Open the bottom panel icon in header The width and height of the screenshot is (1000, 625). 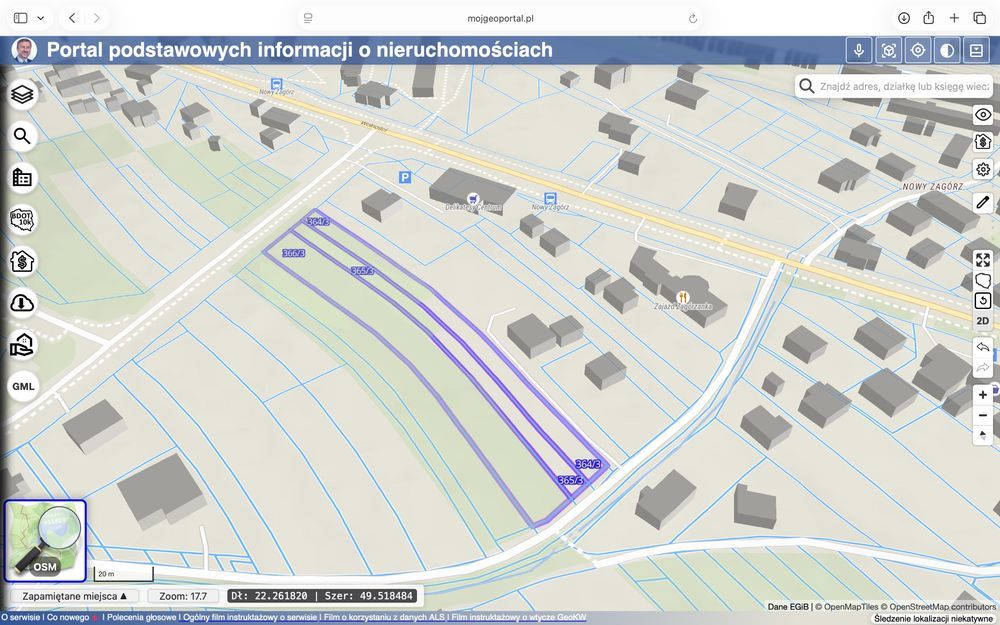tap(976, 50)
